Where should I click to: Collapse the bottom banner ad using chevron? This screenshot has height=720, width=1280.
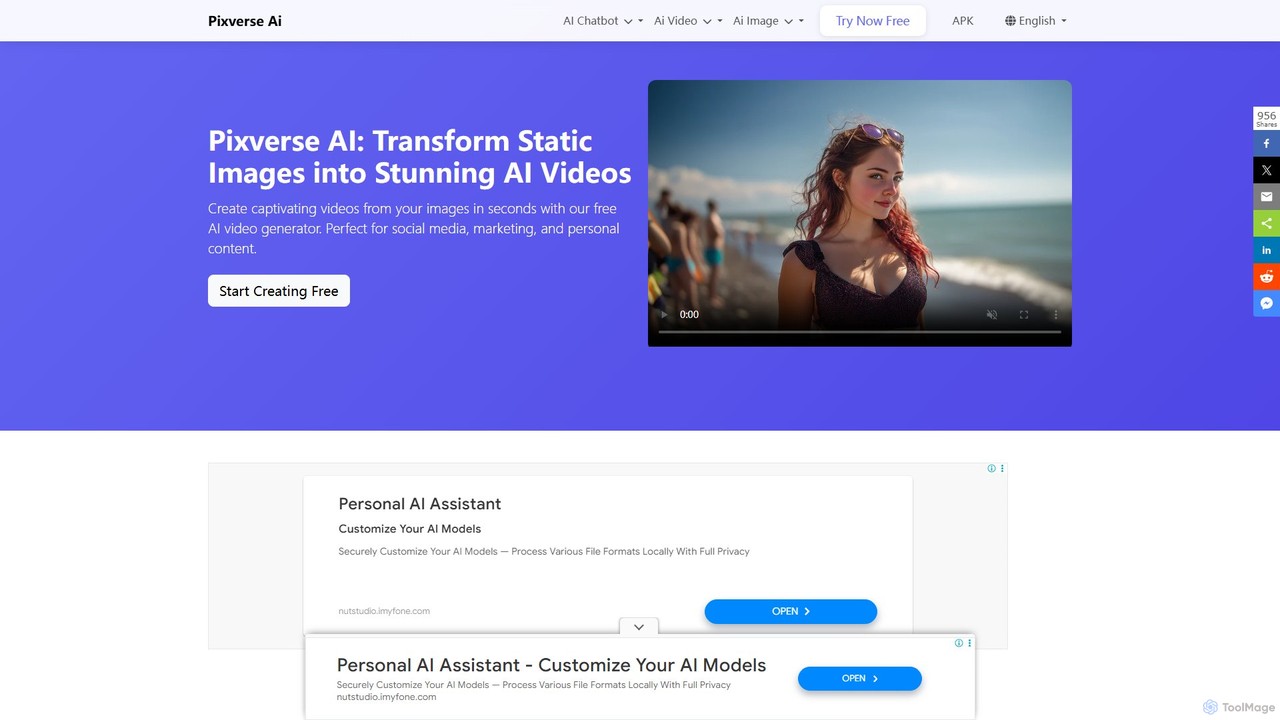click(639, 627)
